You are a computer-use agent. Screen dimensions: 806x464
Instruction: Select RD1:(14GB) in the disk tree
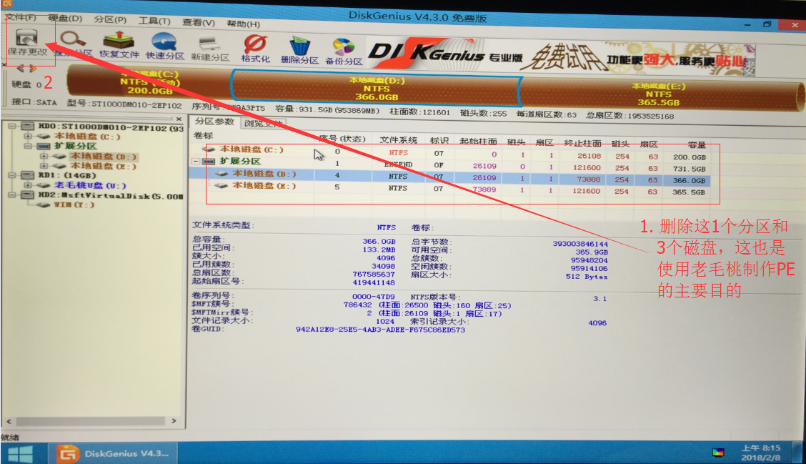[67, 175]
